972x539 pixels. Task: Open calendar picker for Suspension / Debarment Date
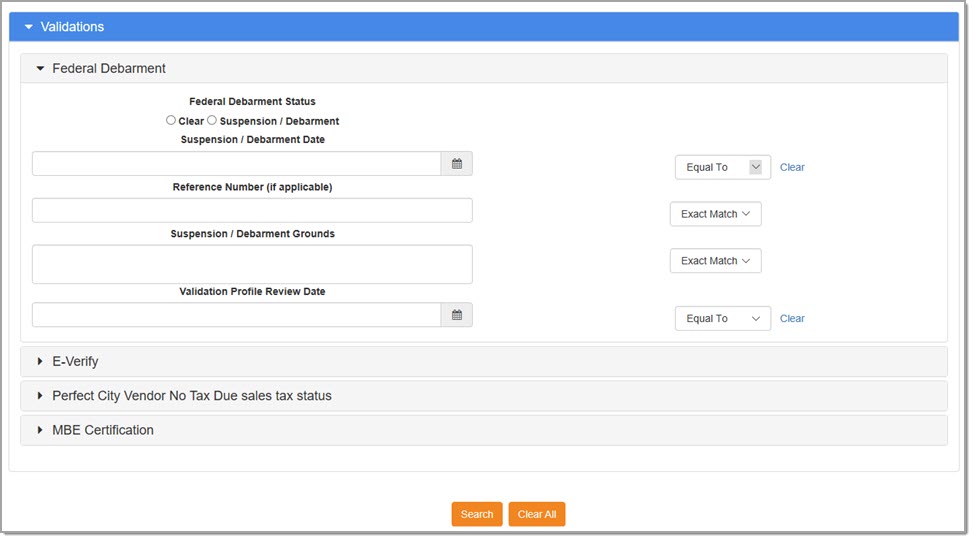[x=457, y=164]
